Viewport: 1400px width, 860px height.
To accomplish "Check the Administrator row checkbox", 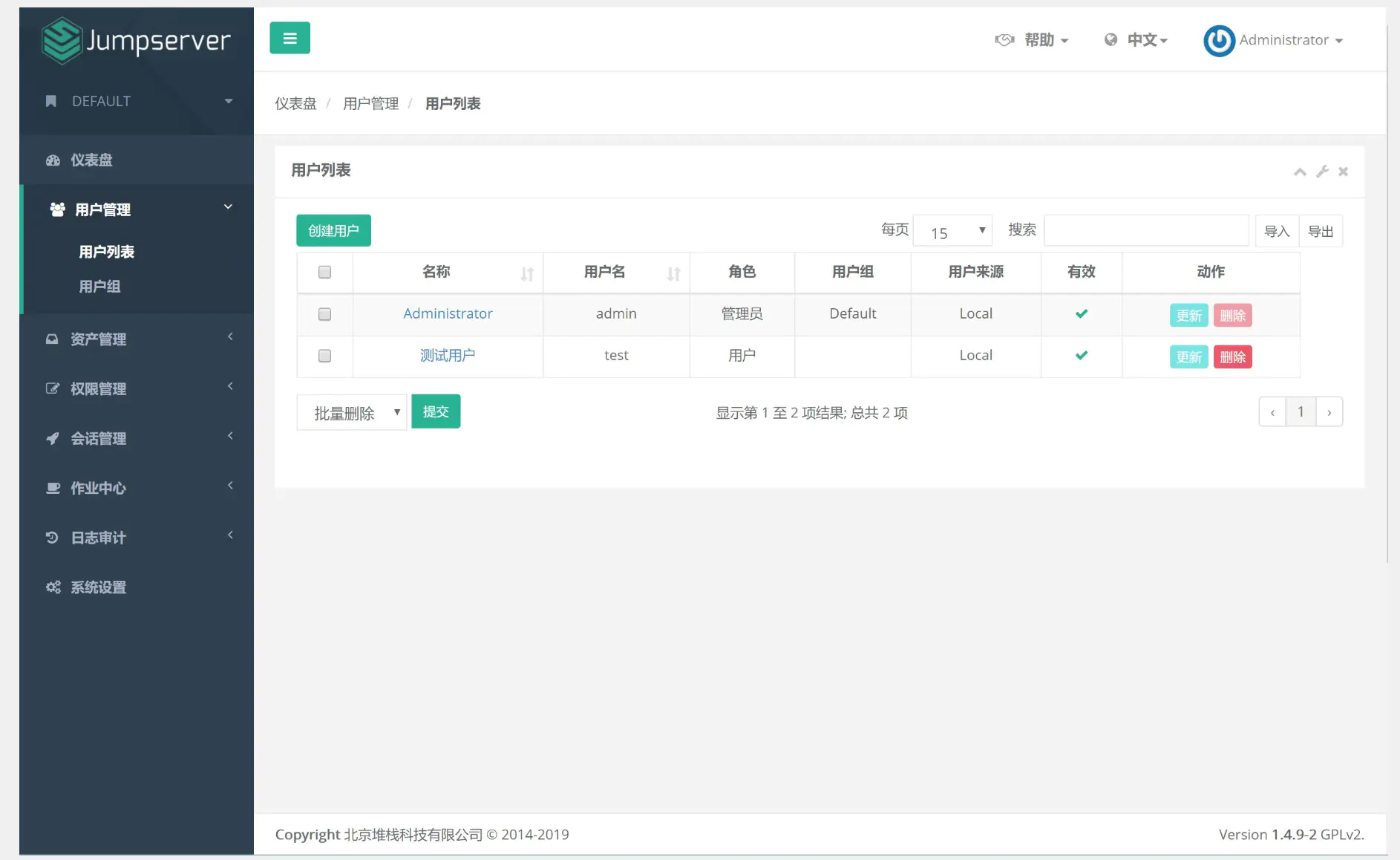I will pos(324,314).
